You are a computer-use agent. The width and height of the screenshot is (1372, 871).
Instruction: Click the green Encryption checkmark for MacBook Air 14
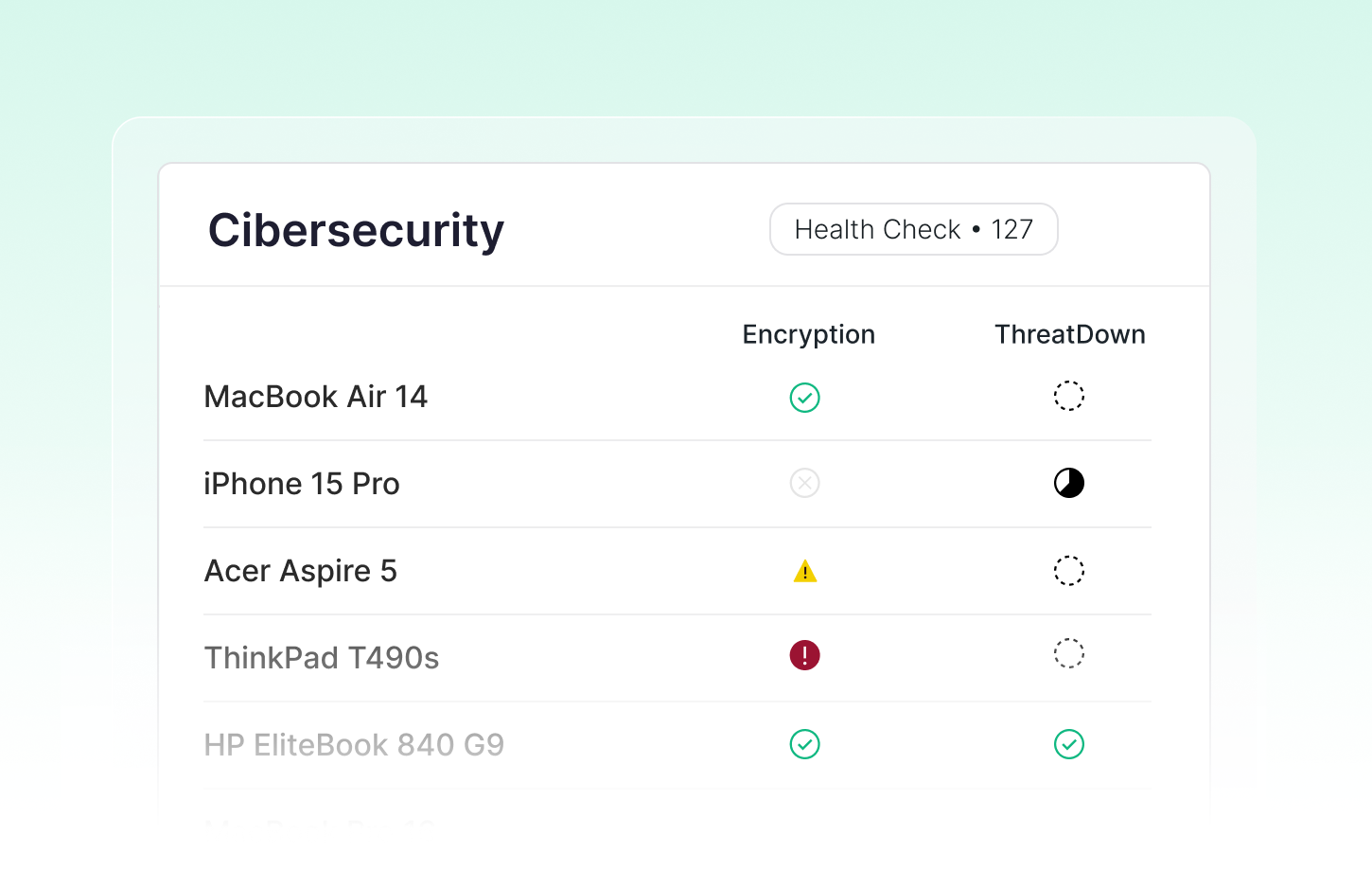click(x=804, y=398)
